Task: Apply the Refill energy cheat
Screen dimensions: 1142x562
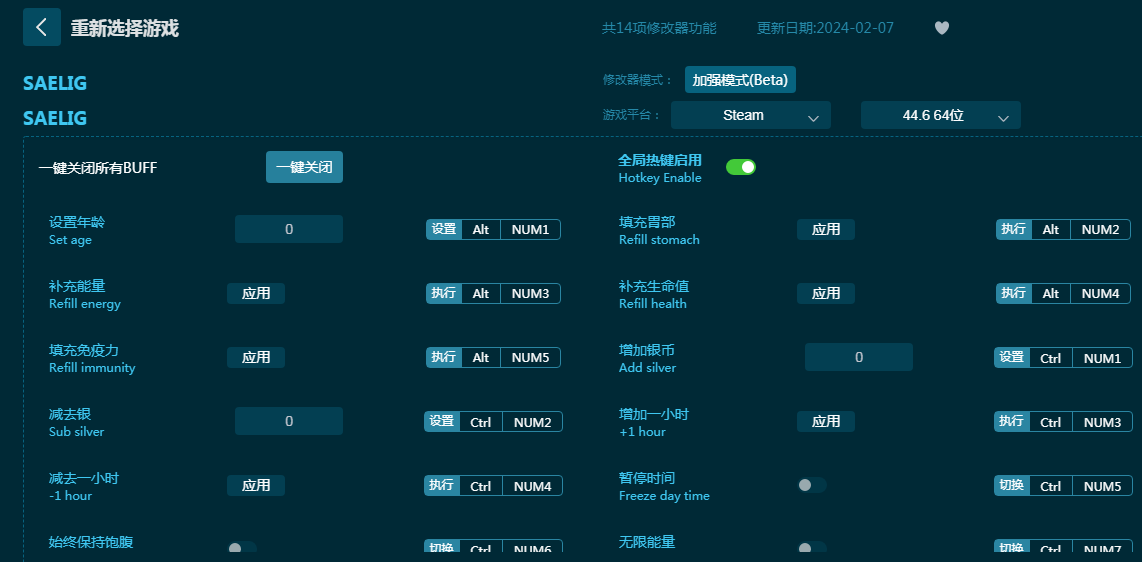Action: (256, 294)
